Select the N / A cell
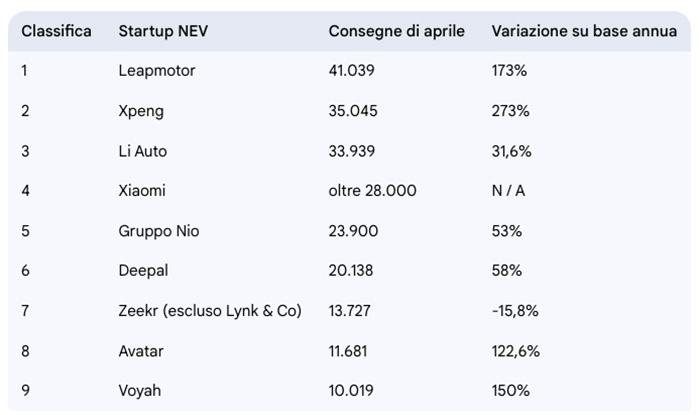700x415 pixels. point(508,191)
